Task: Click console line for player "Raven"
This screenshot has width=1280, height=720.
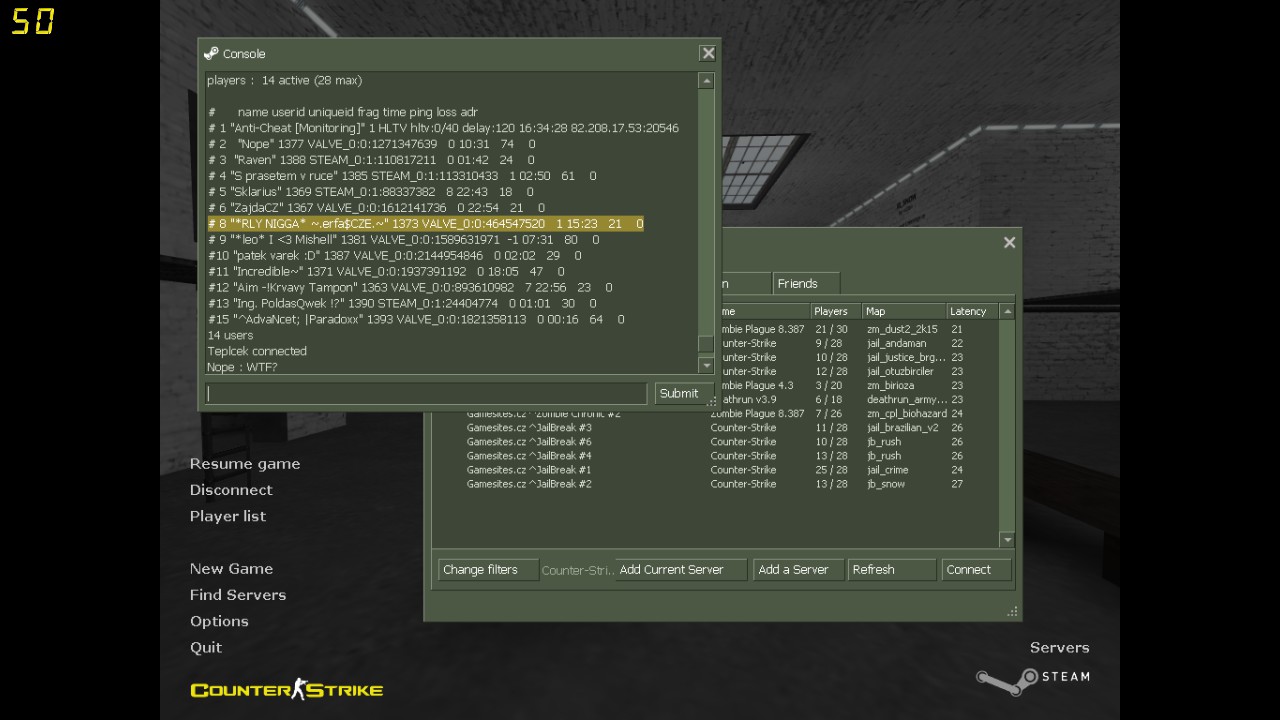Action: (x=371, y=160)
